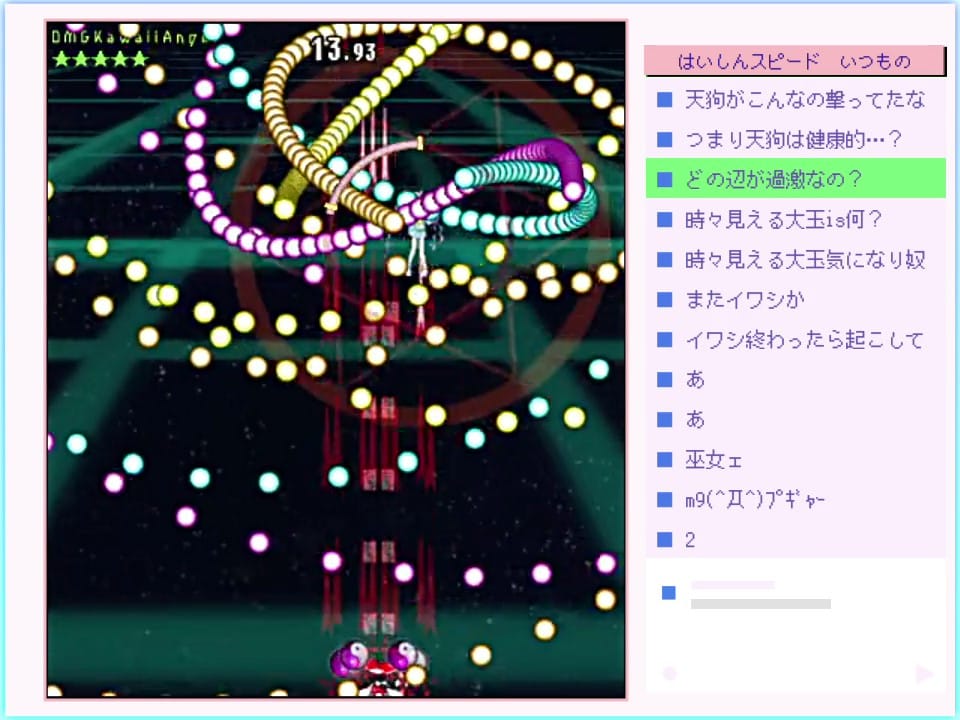Click the gray placeholder bar in comment input
The image size is (960, 720).
click(760, 604)
